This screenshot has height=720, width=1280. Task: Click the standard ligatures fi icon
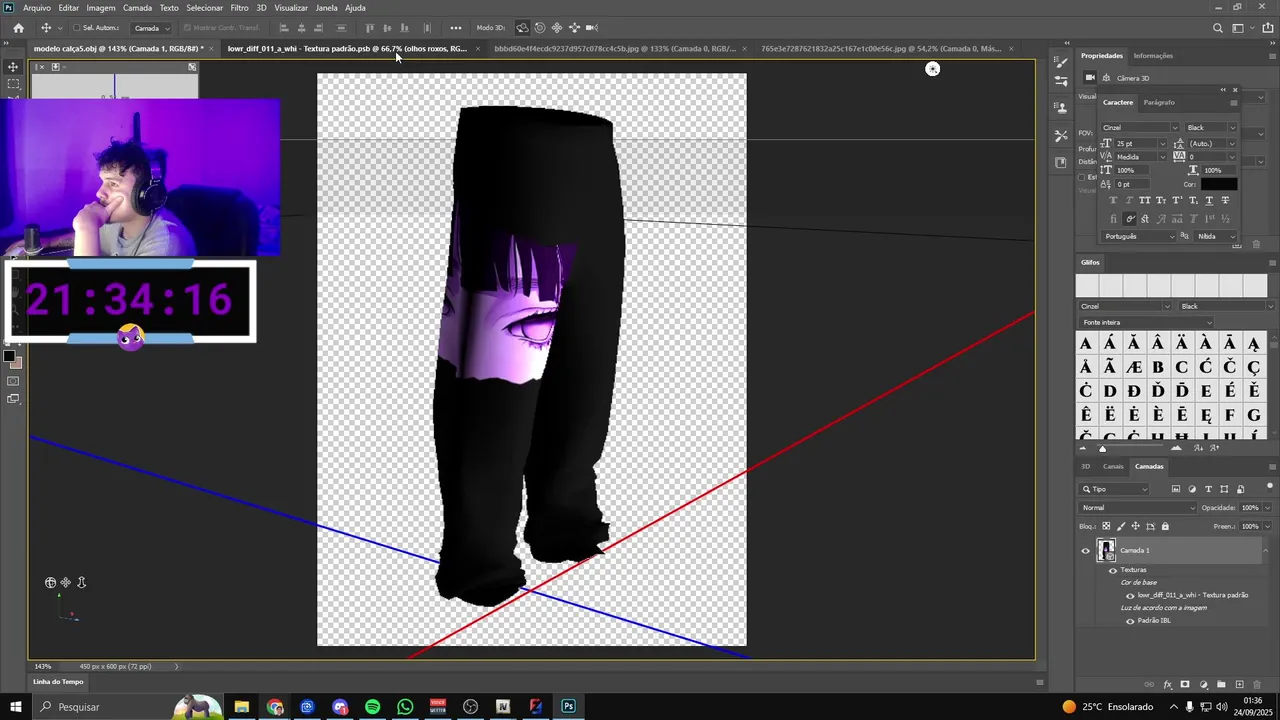1113,219
